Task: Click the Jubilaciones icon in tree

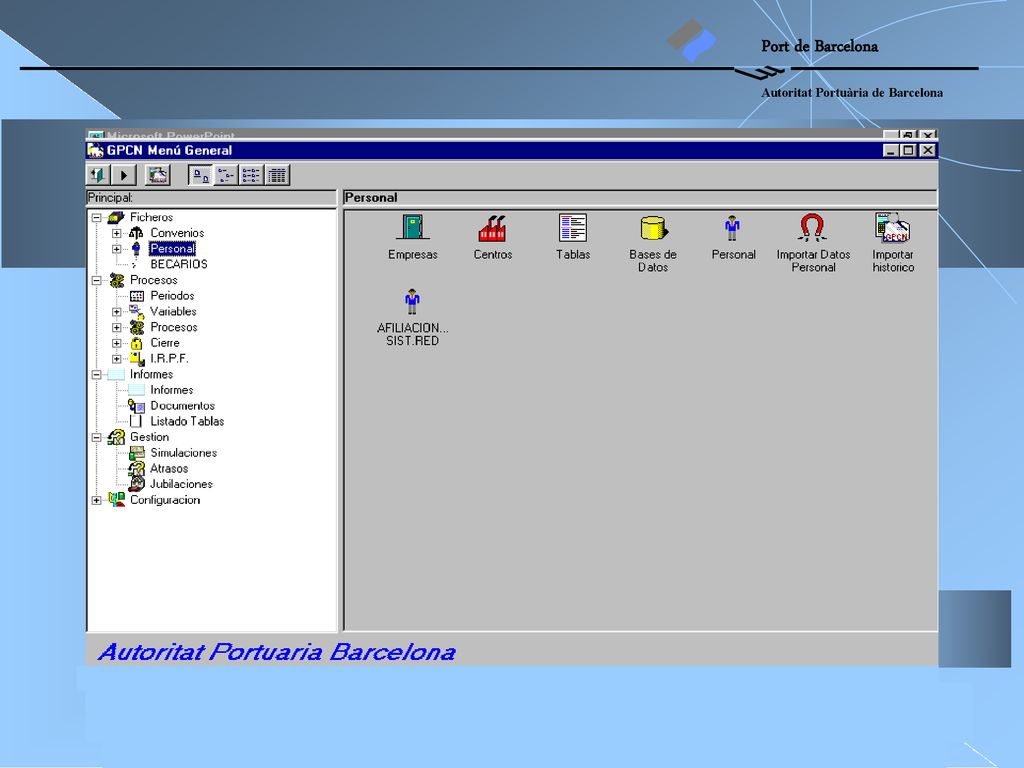Action: click(x=136, y=484)
